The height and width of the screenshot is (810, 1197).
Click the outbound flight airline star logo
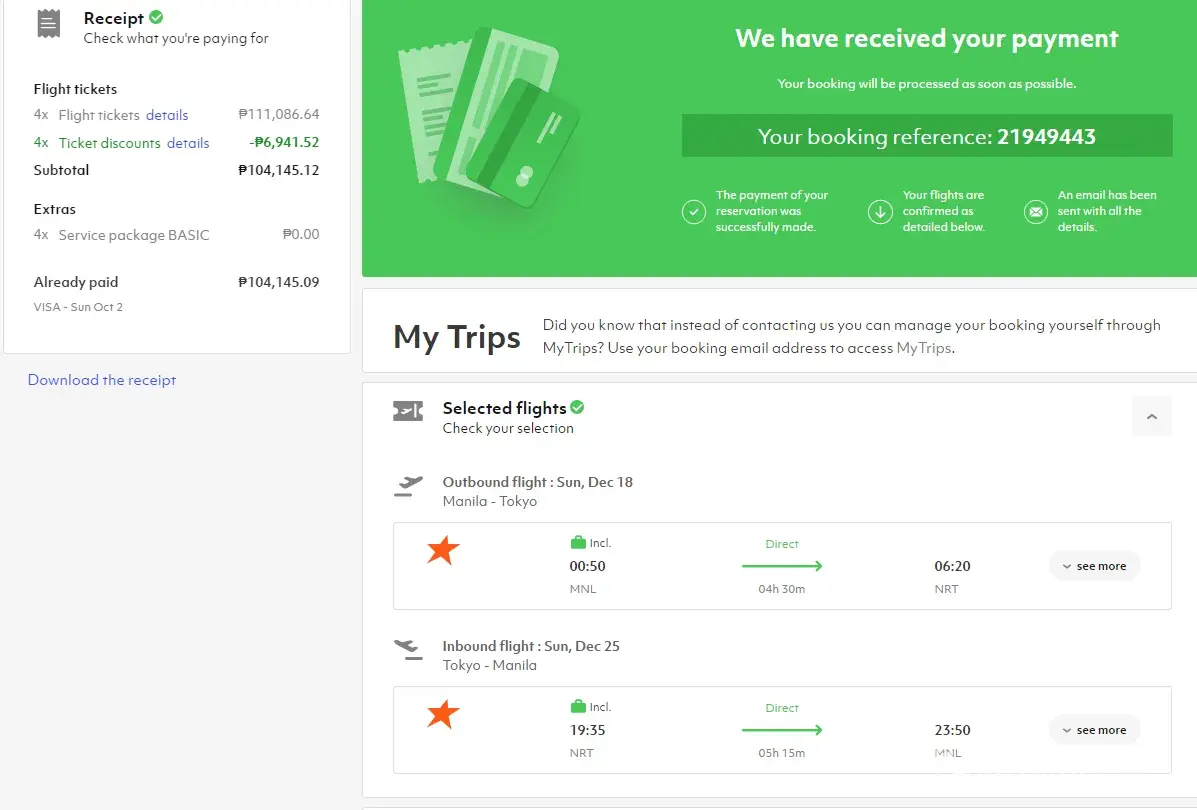[443, 550]
